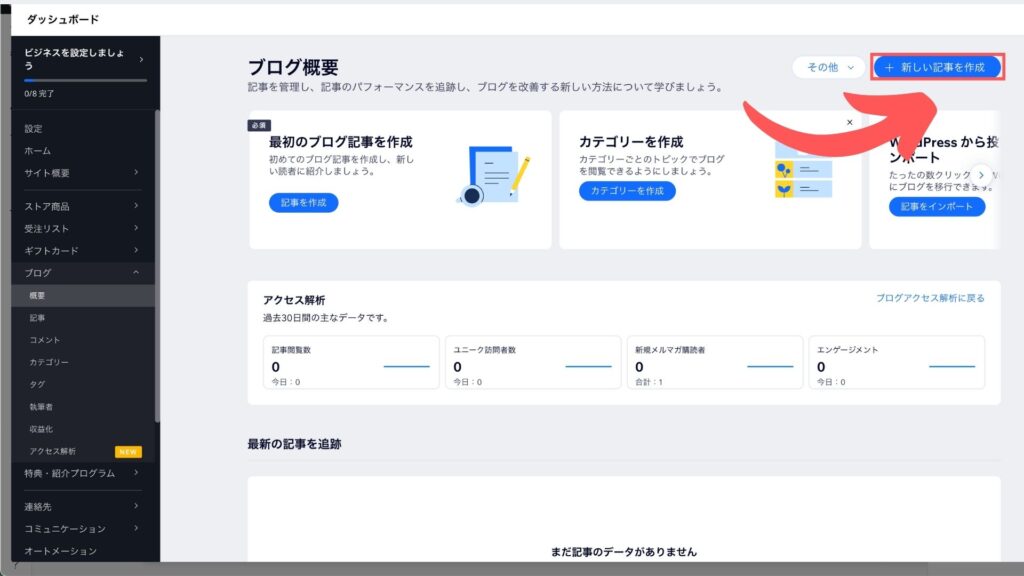
Task: Click the category list illustration
Action: point(803,171)
